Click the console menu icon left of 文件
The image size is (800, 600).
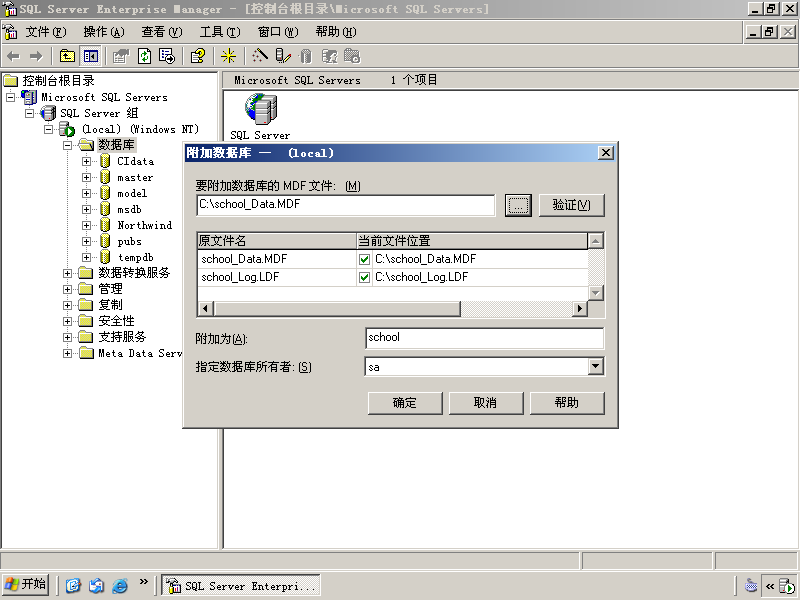click(x=10, y=32)
